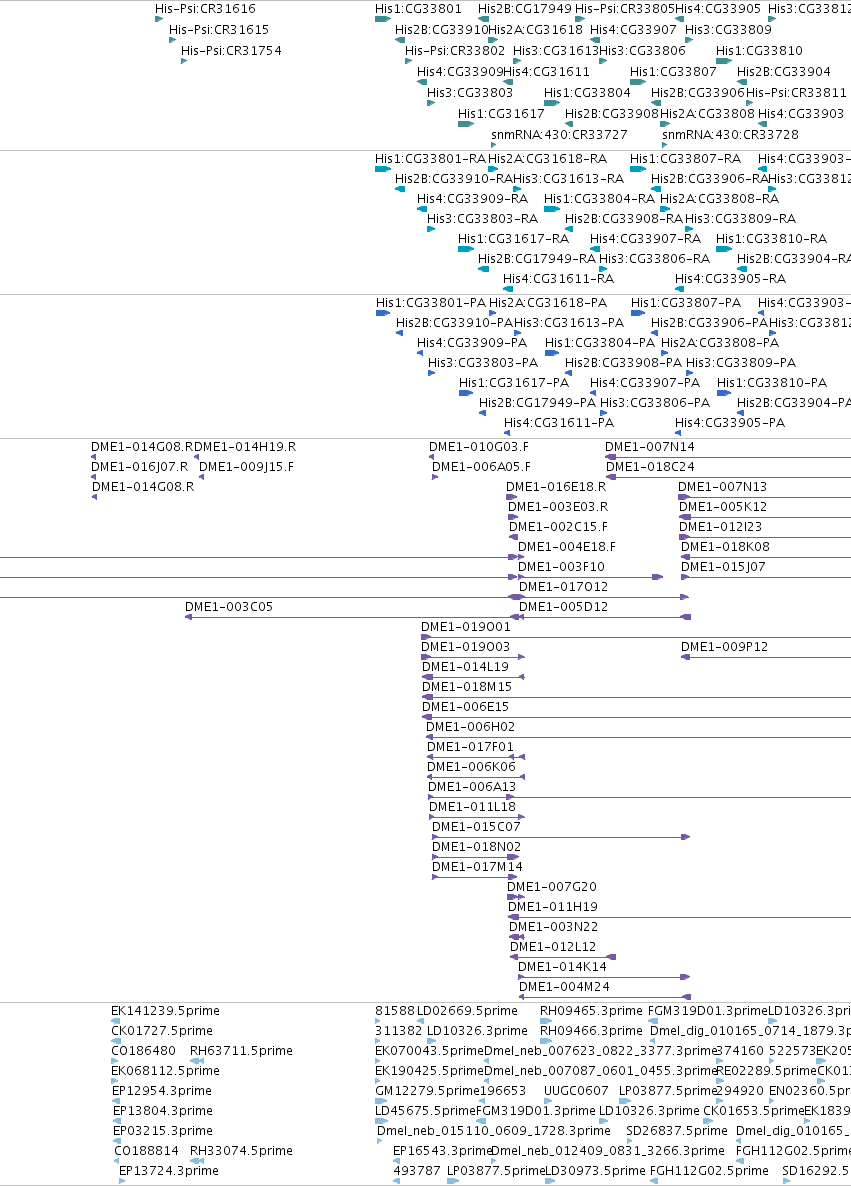This screenshot has height=1186, width=851.
Task: Select EST LD30973.5prime
Action: pyautogui.click(x=595, y=1172)
